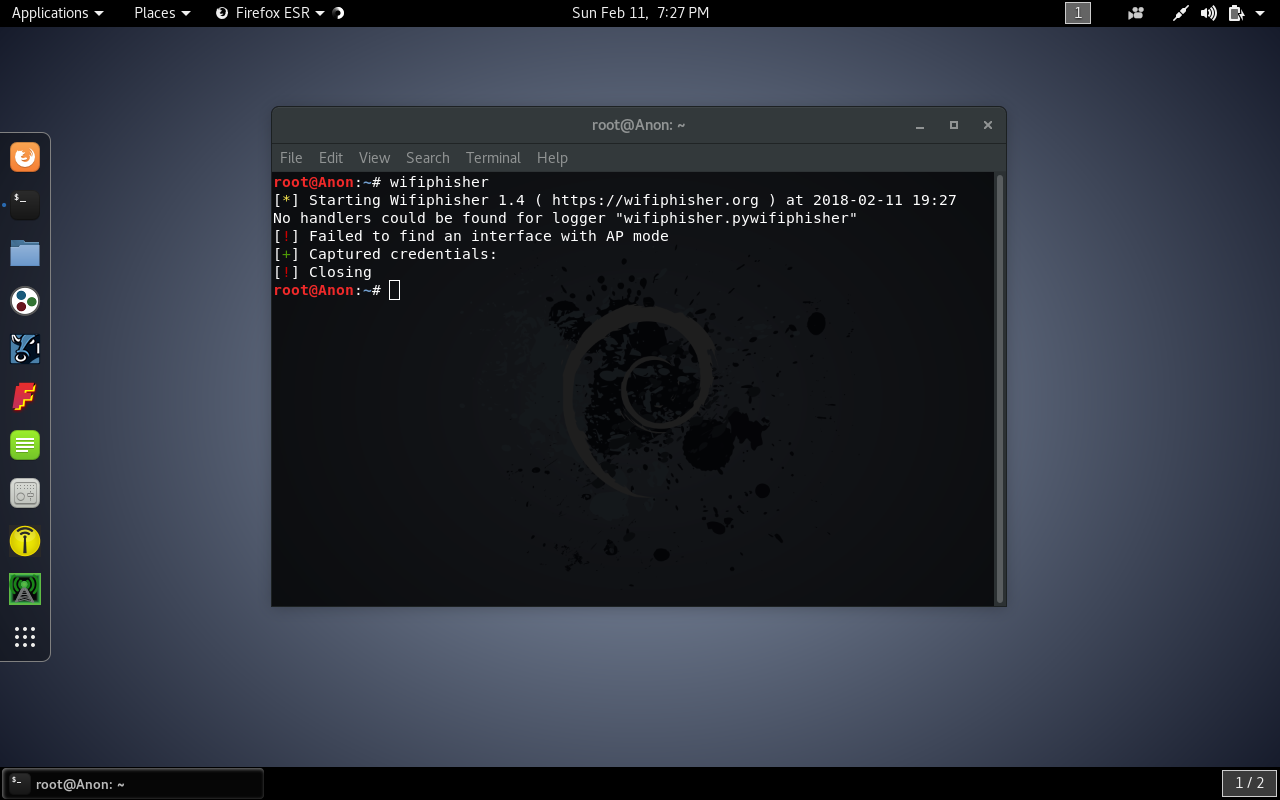This screenshot has width=1280, height=800.
Task: Expand the Firefox ESR dropdown in top bar
Action: (320, 13)
